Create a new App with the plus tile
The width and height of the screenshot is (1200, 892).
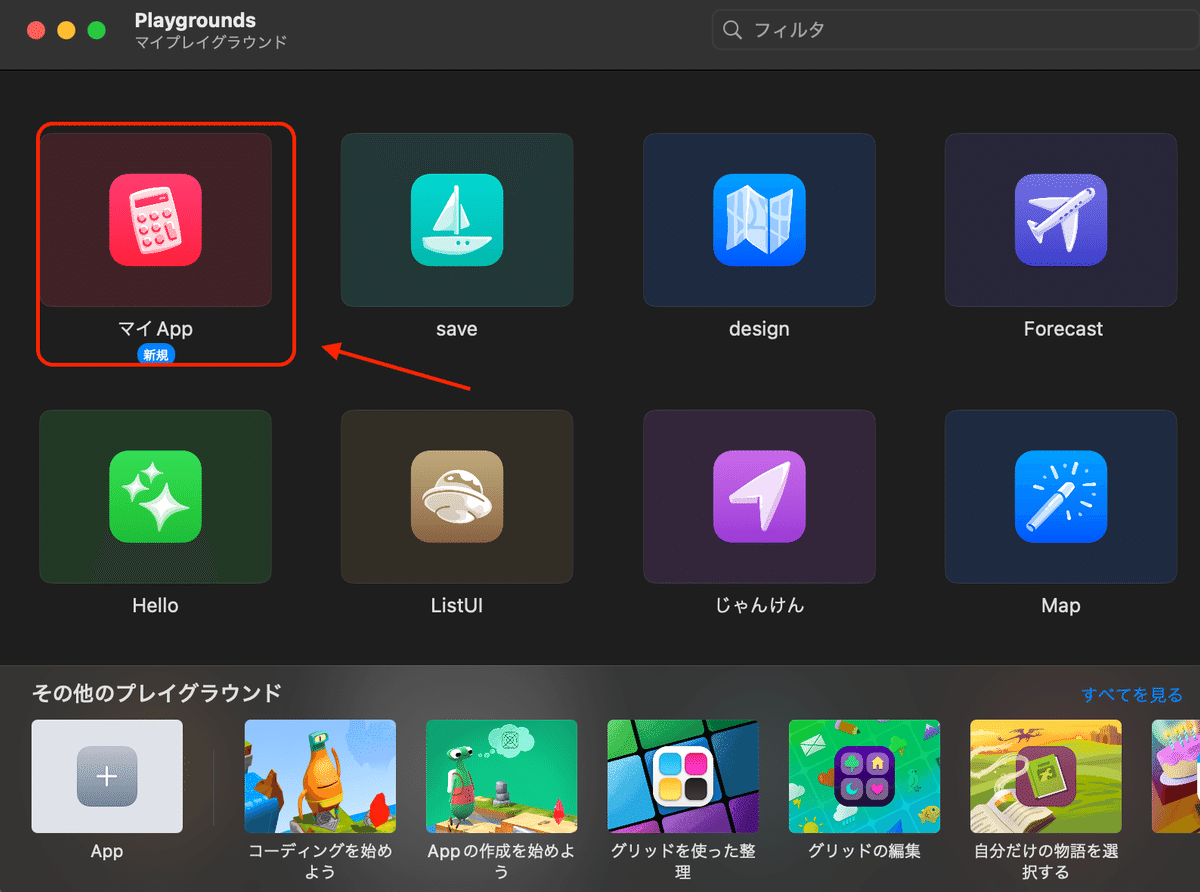[x=107, y=777]
